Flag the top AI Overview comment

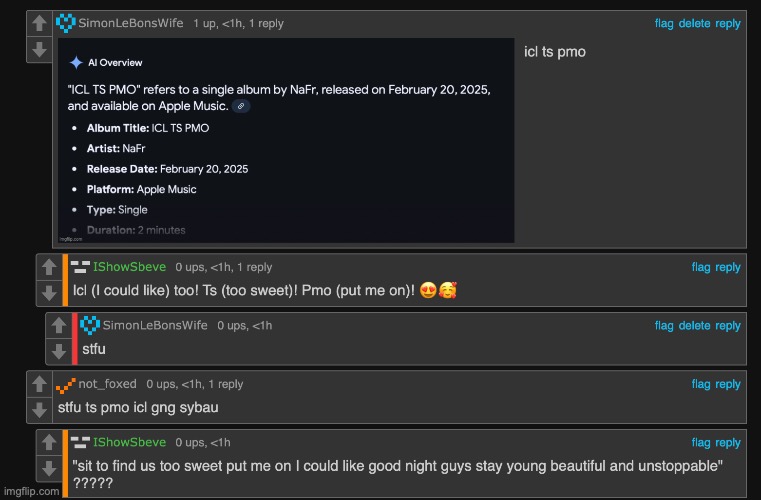[664, 24]
